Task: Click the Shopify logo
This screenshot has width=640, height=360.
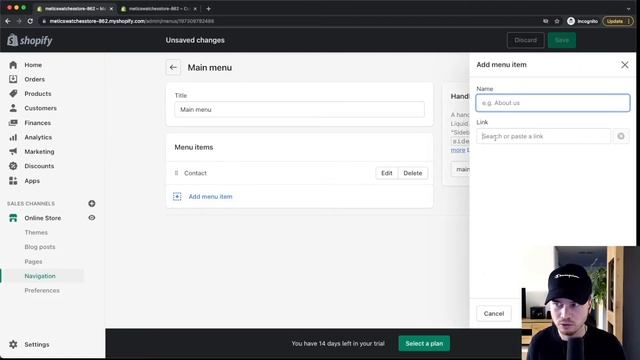Action: click(30, 40)
